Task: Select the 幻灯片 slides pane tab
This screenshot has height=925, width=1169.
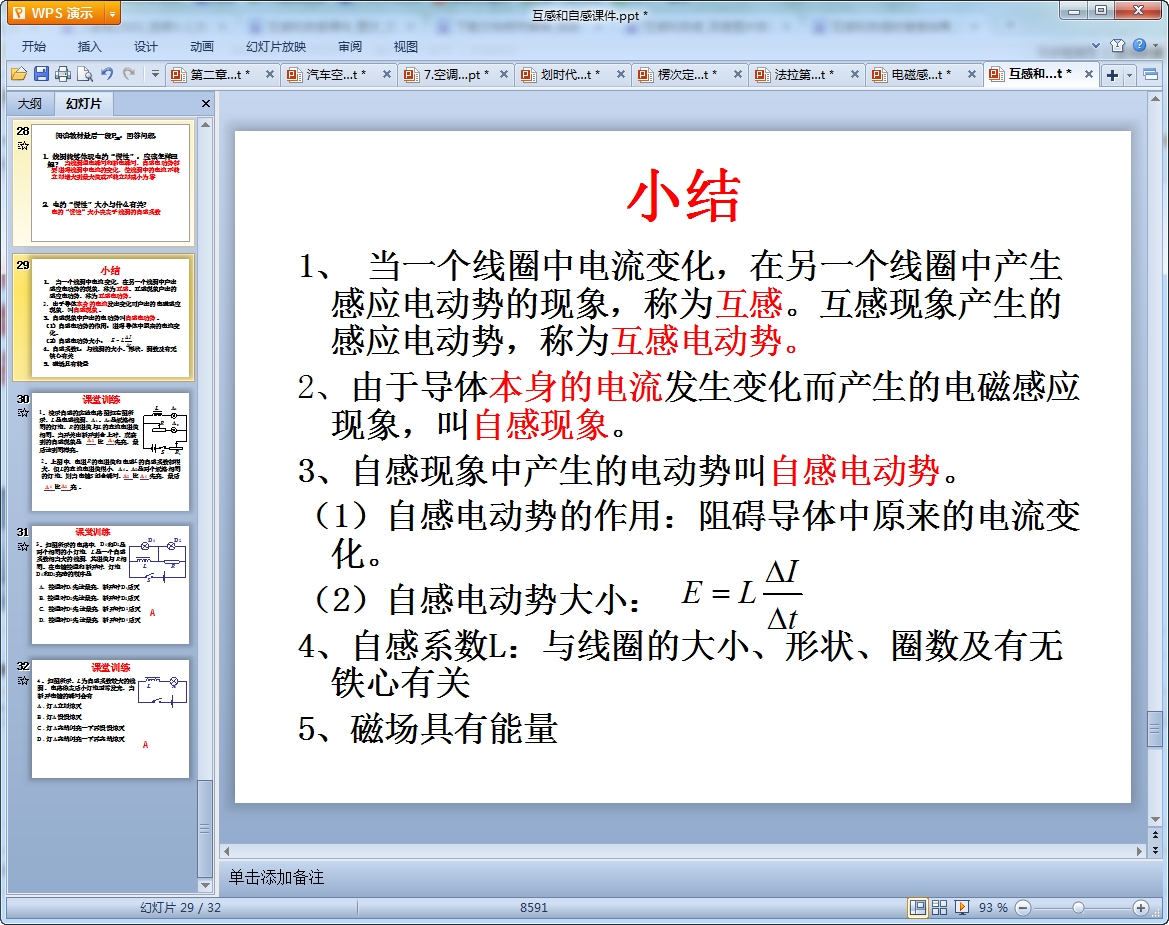Action: pyautogui.click(x=83, y=104)
